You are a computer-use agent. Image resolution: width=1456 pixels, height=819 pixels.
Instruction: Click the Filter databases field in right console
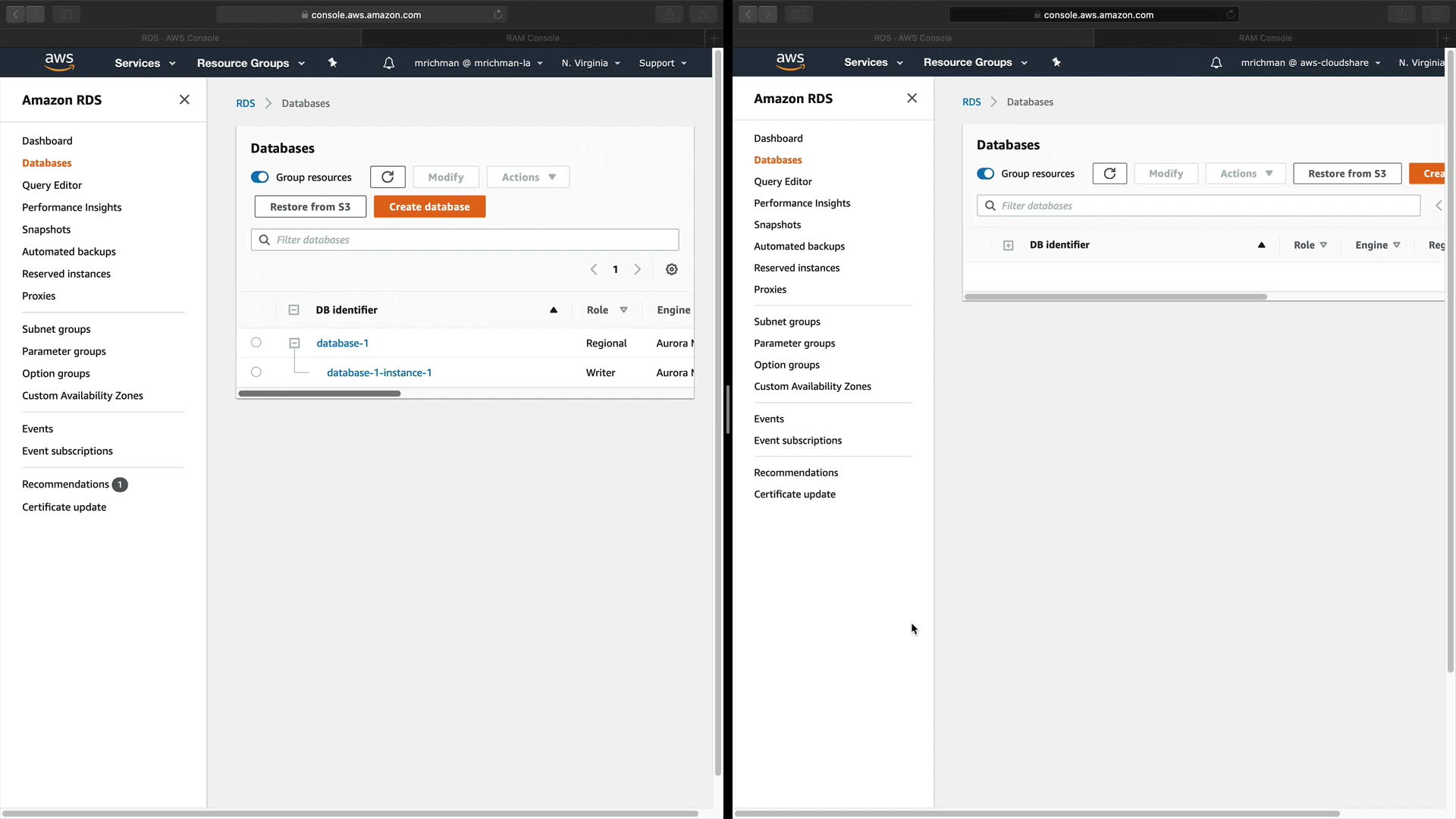pos(1206,206)
